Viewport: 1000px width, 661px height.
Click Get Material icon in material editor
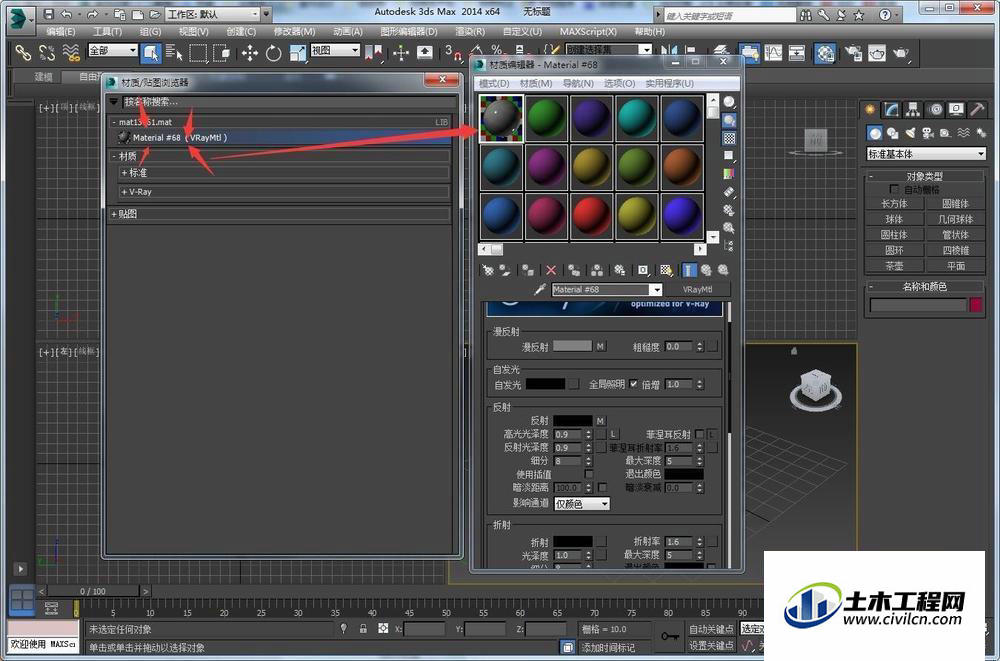pyautogui.click(x=488, y=271)
